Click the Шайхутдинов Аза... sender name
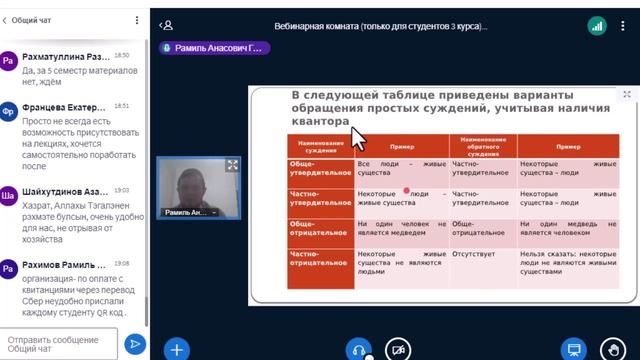Screen dimensions: 640x360 click(x=65, y=192)
